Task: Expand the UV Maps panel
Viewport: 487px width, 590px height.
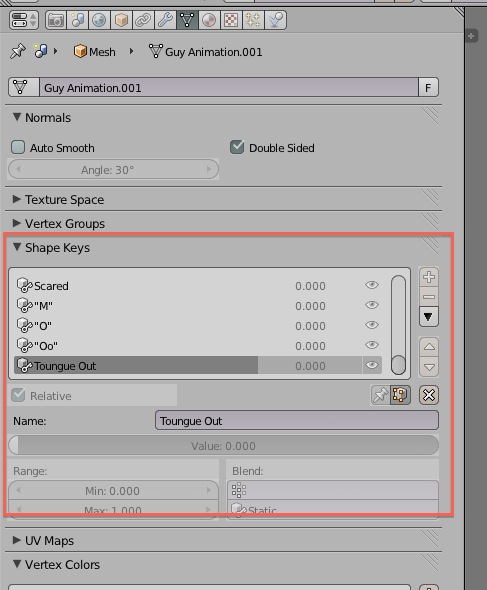Action: coord(43,541)
